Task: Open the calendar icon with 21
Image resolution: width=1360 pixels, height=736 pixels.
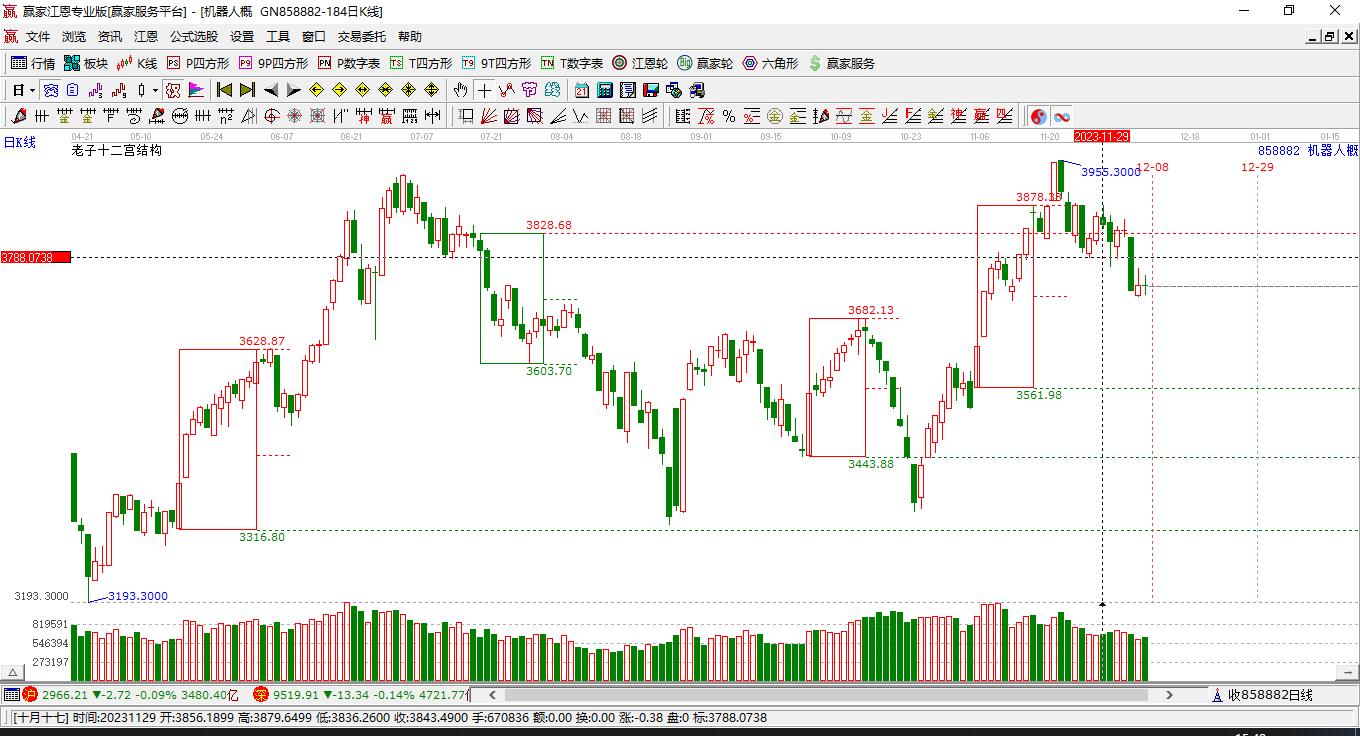Action: point(582,90)
